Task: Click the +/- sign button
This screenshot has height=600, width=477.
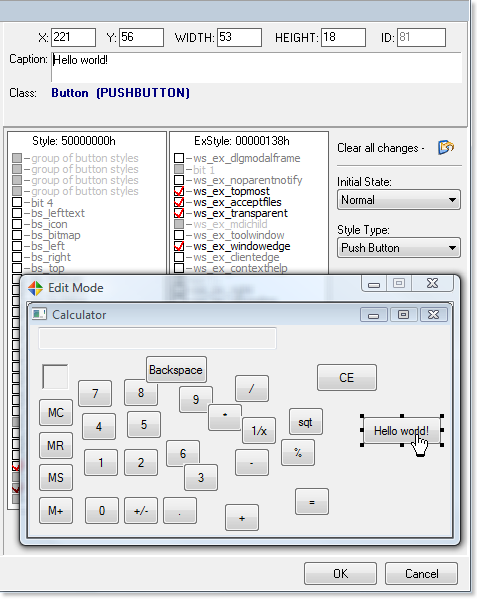Action: click(141, 510)
